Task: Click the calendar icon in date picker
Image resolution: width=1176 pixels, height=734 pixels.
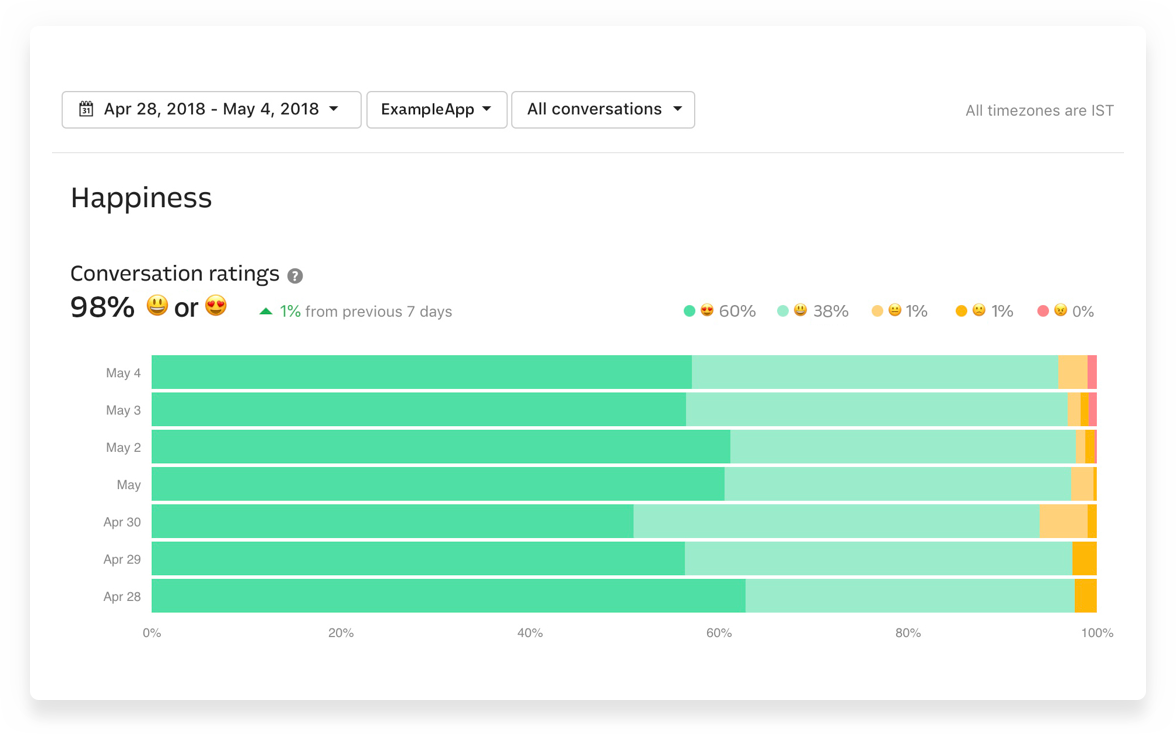Action: 86,109
